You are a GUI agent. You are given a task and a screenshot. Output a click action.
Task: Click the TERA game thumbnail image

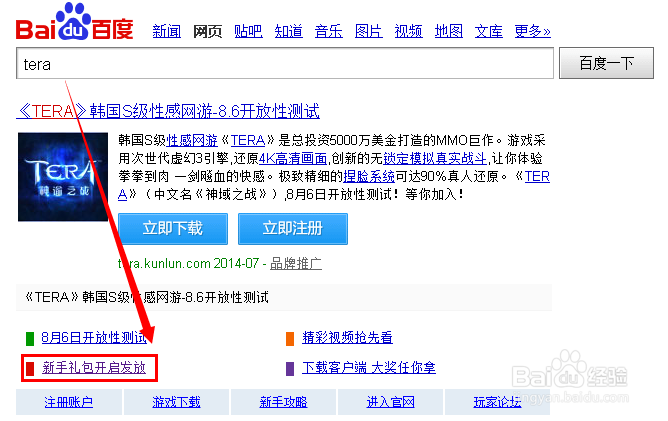(x=63, y=177)
